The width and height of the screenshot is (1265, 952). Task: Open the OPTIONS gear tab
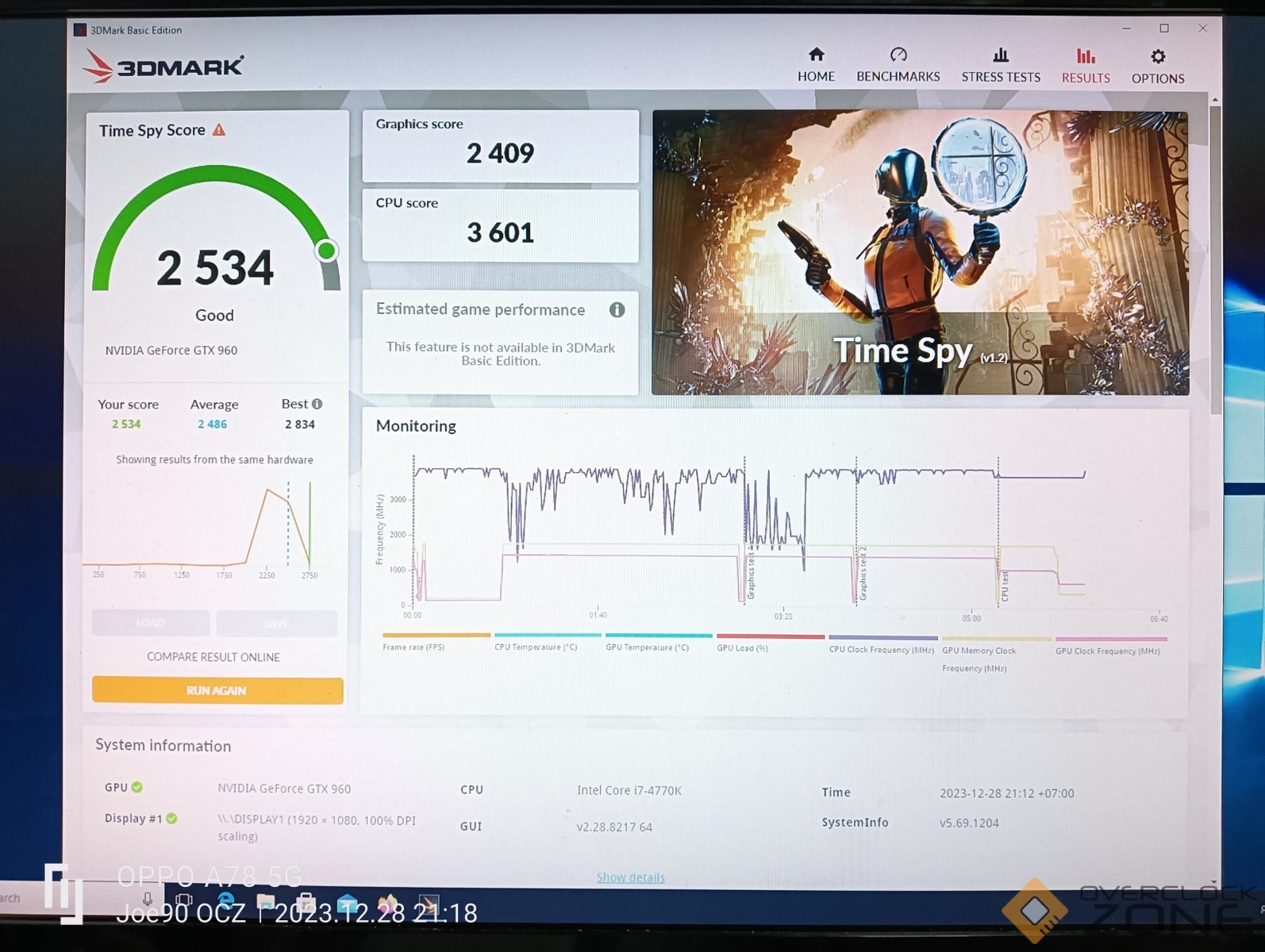1158,67
